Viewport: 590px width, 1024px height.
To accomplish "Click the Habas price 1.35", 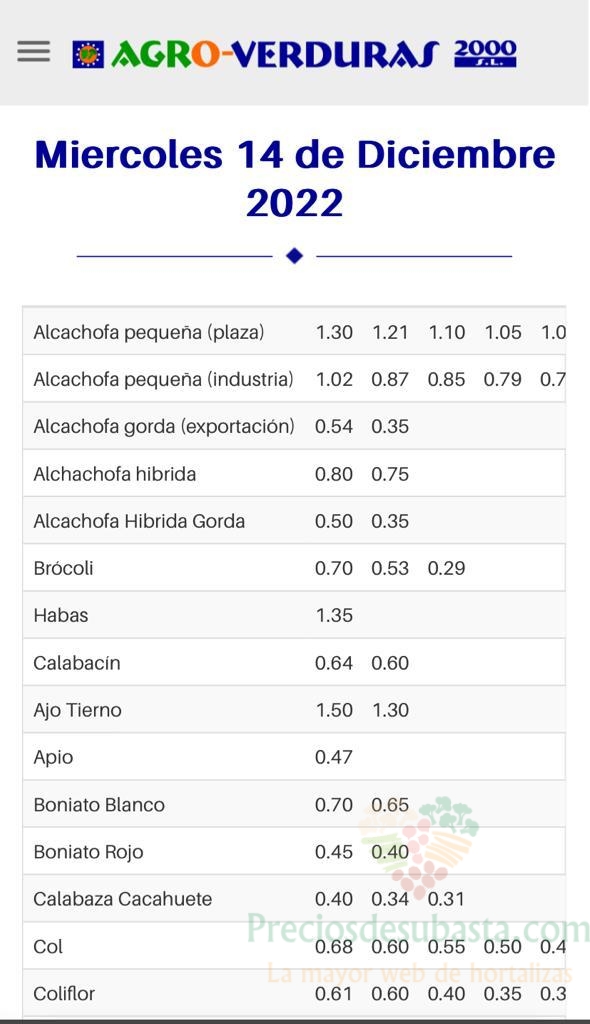I will click(335, 615).
